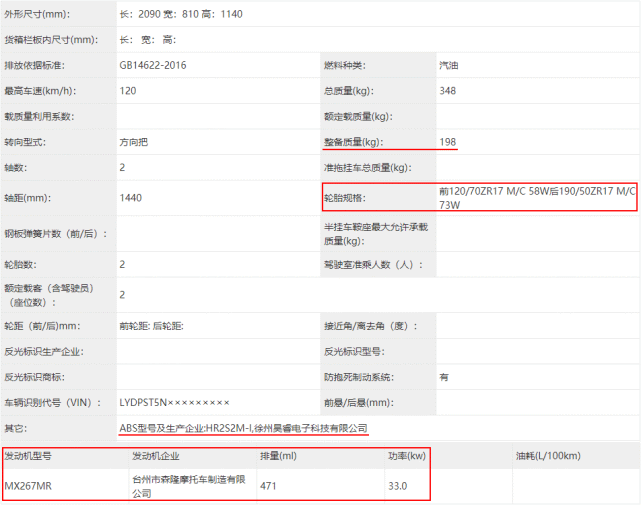The height and width of the screenshot is (505, 641).
Task: Click the 整备质量(kg) label
Action: pyautogui.click(x=354, y=142)
